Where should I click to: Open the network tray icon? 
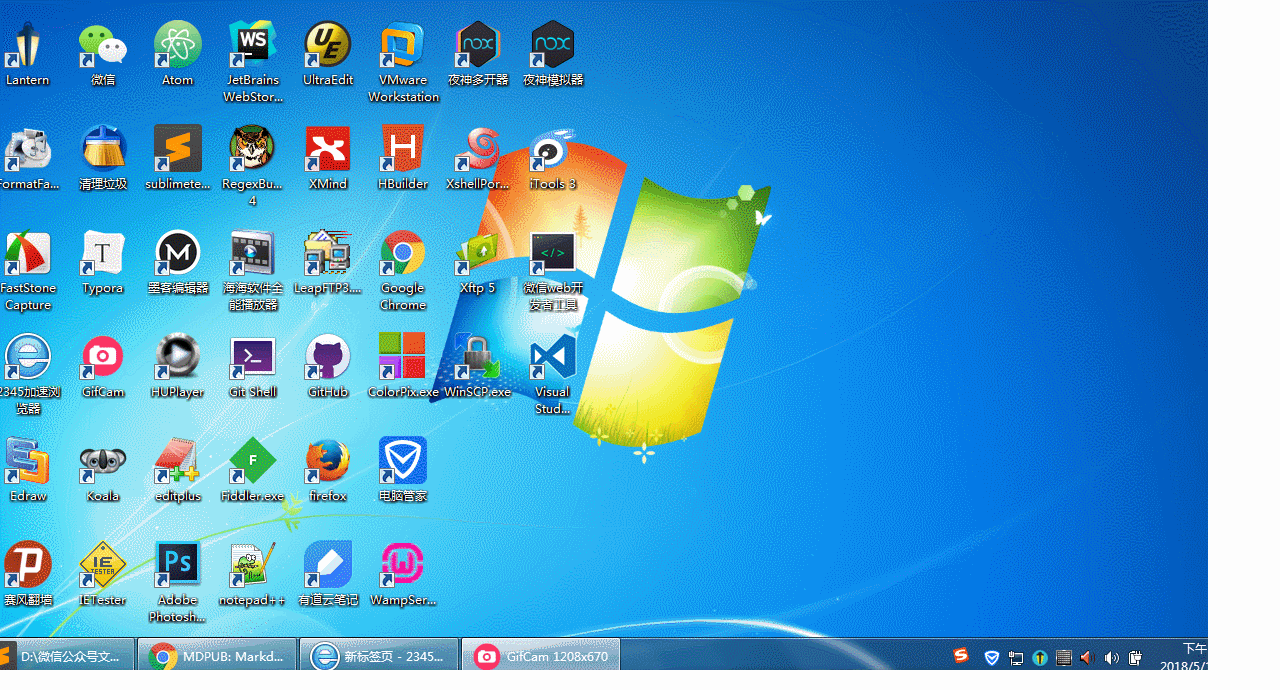click(1016, 658)
